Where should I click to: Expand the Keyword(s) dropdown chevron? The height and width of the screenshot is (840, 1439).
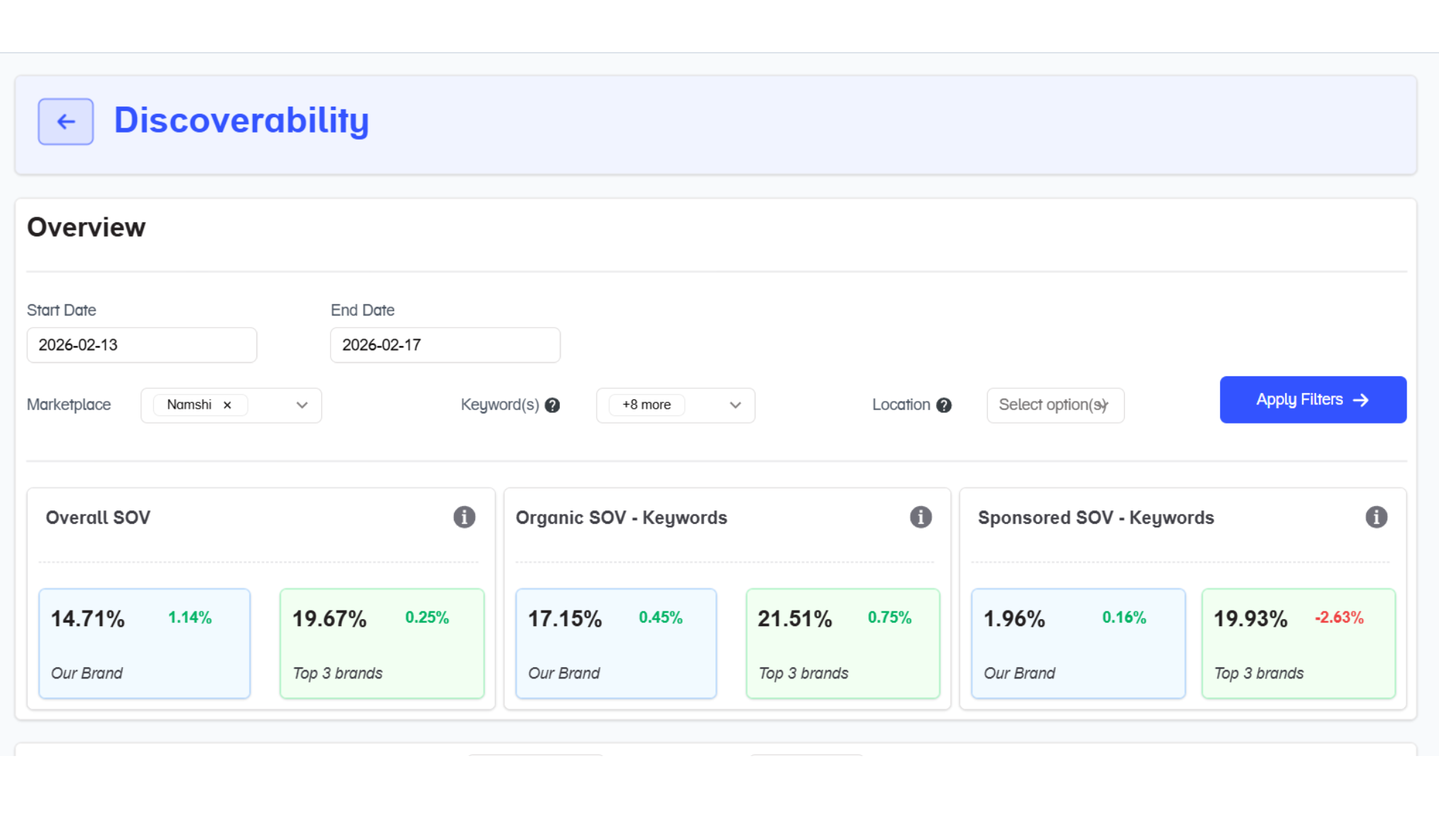pyautogui.click(x=735, y=405)
